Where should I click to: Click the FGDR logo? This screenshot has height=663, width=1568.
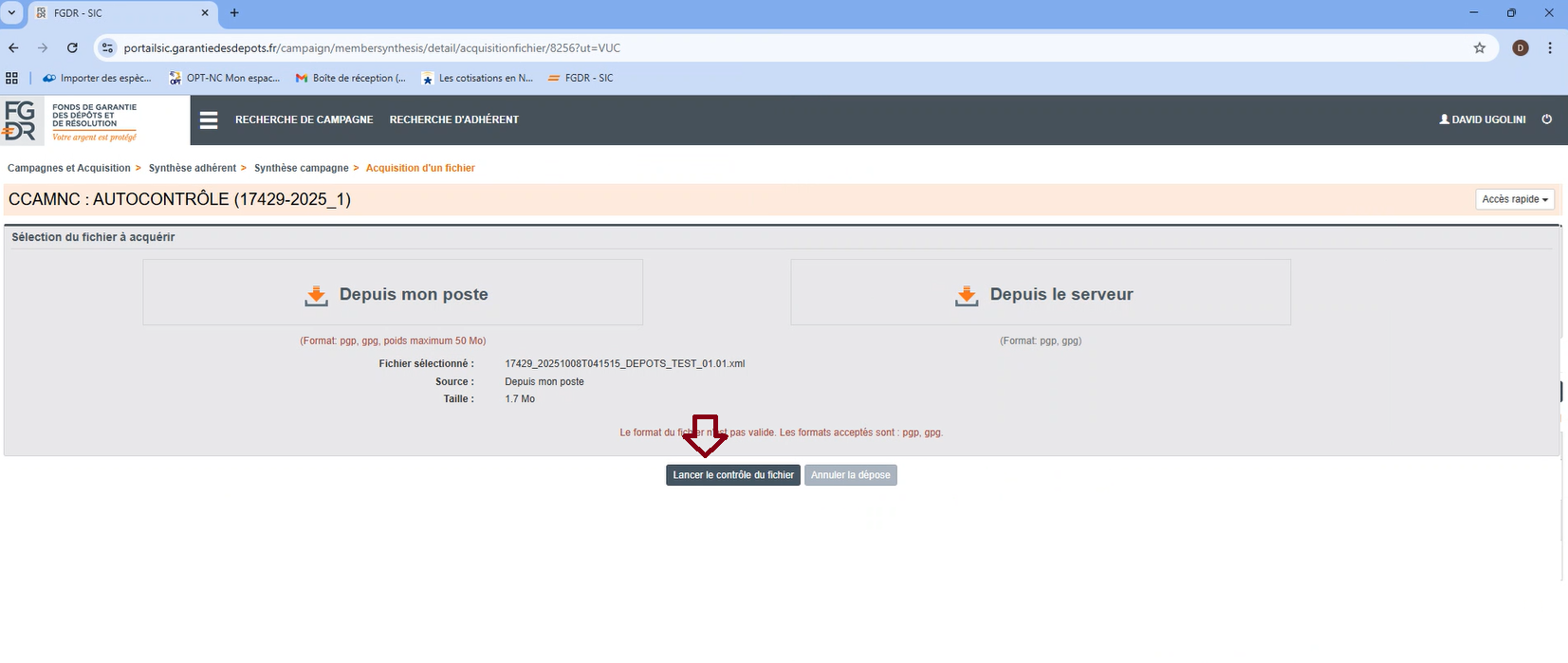pos(71,120)
